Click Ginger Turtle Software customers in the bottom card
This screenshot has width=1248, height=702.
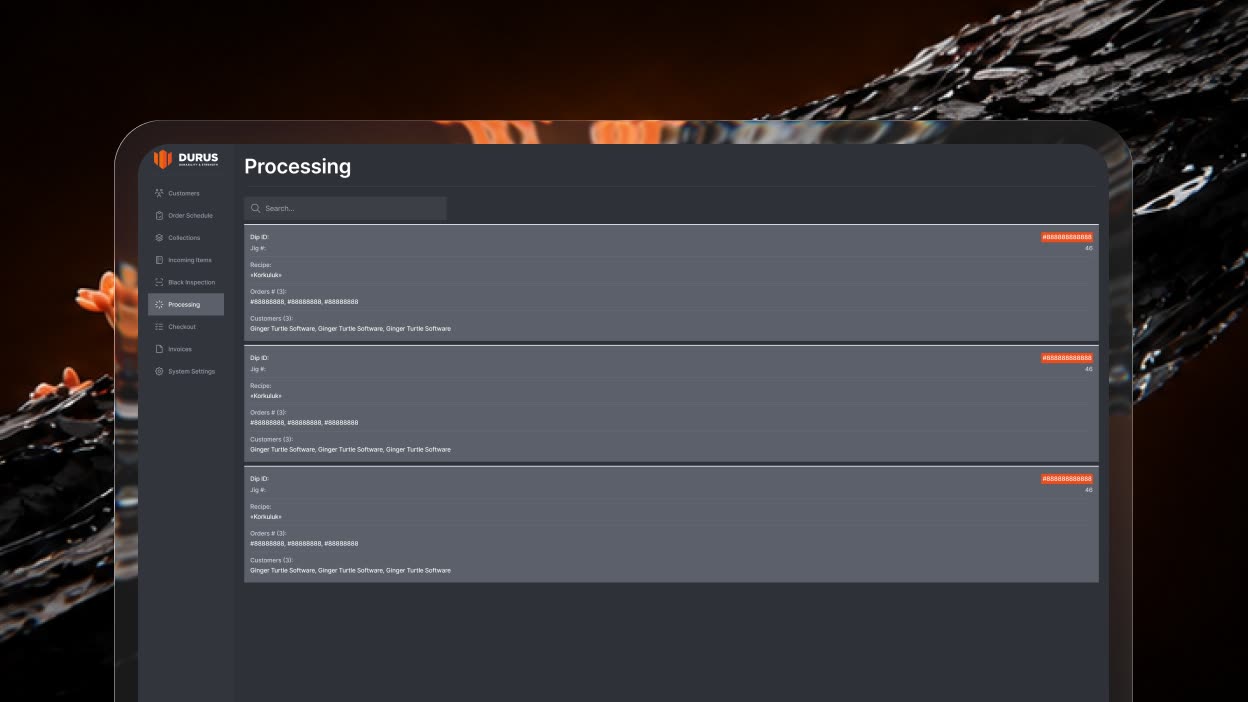pos(350,571)
